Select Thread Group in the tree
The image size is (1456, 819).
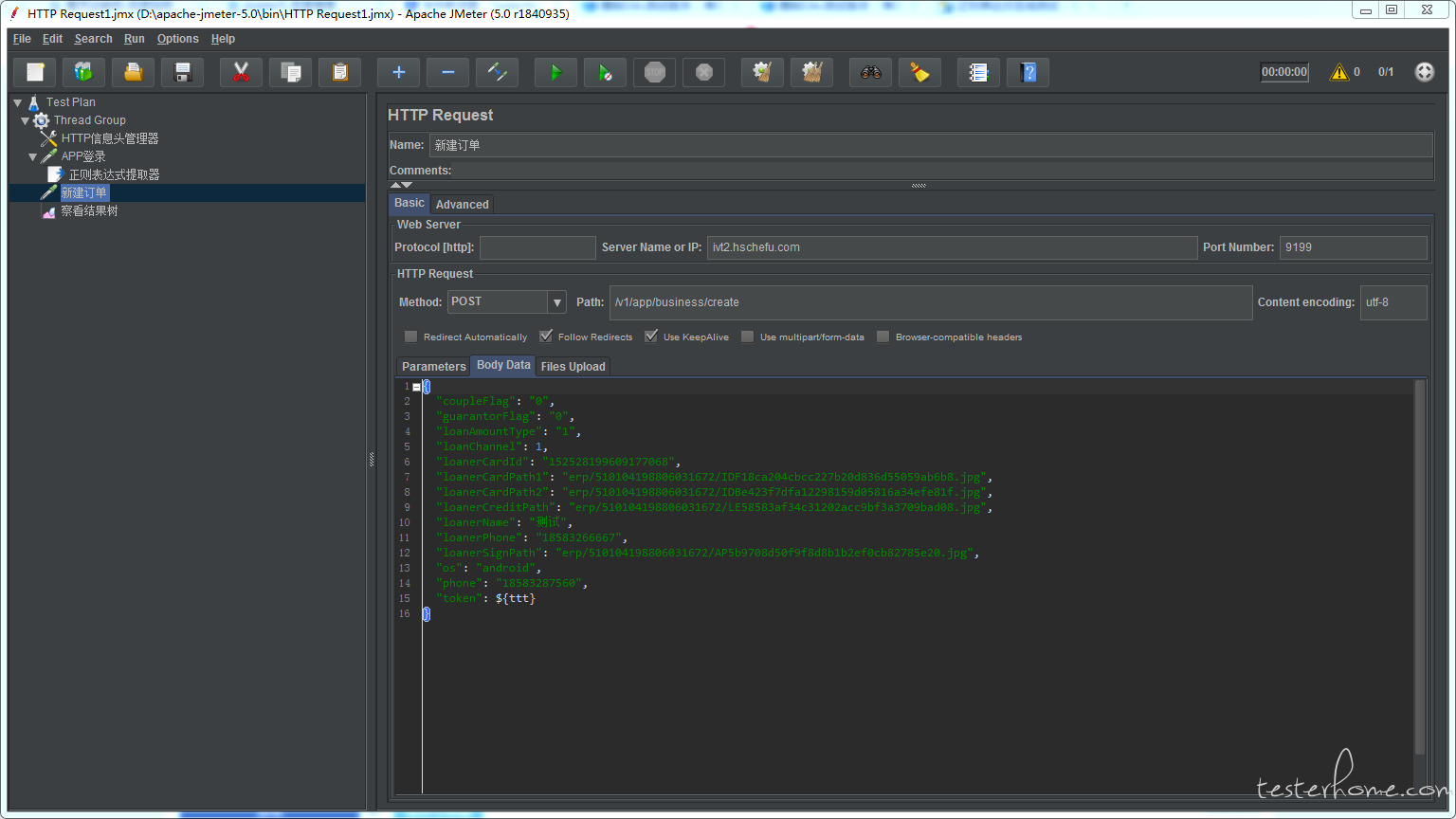pos(89,120)
